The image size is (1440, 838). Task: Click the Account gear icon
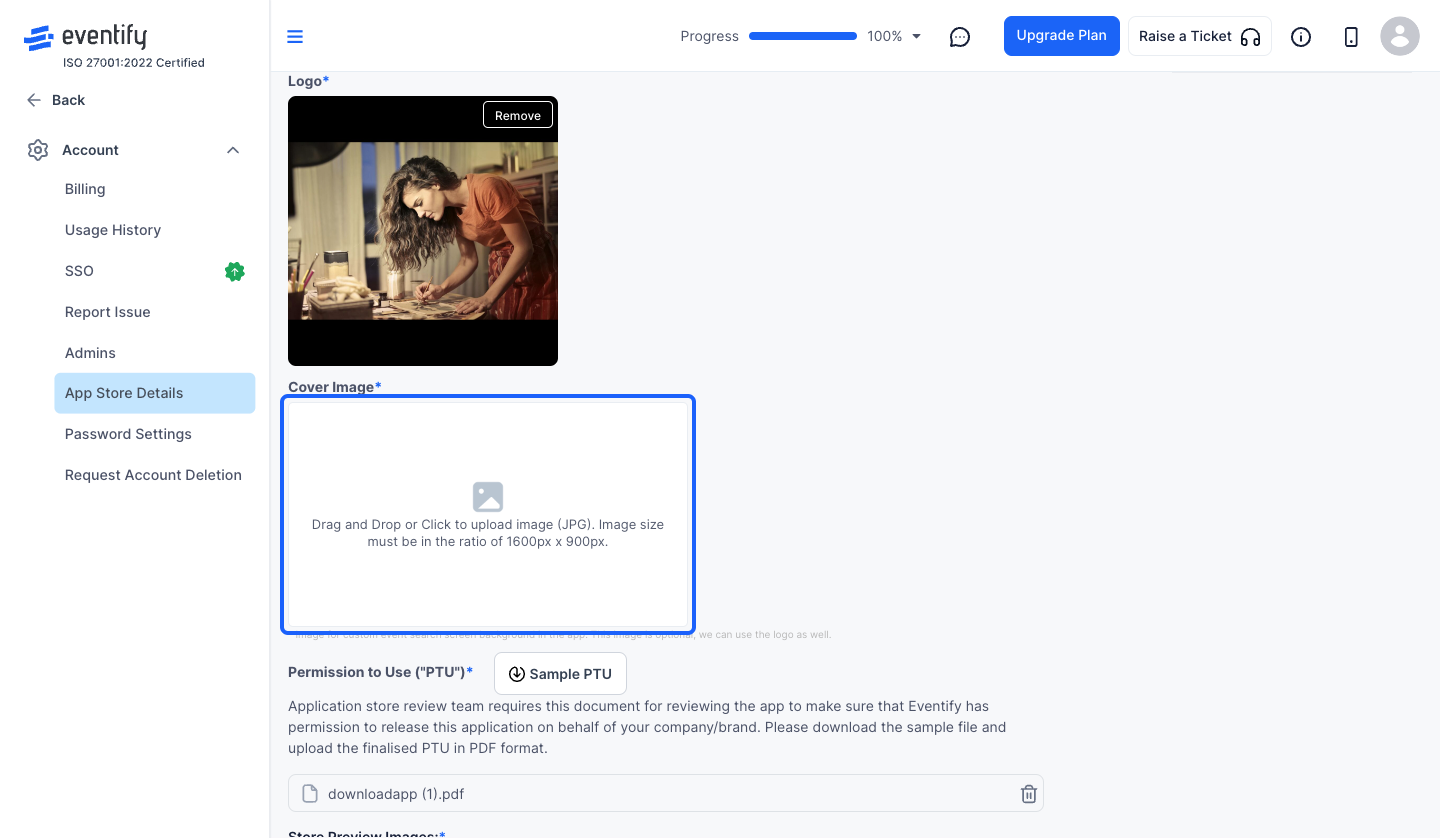click(x=38, y=150)
